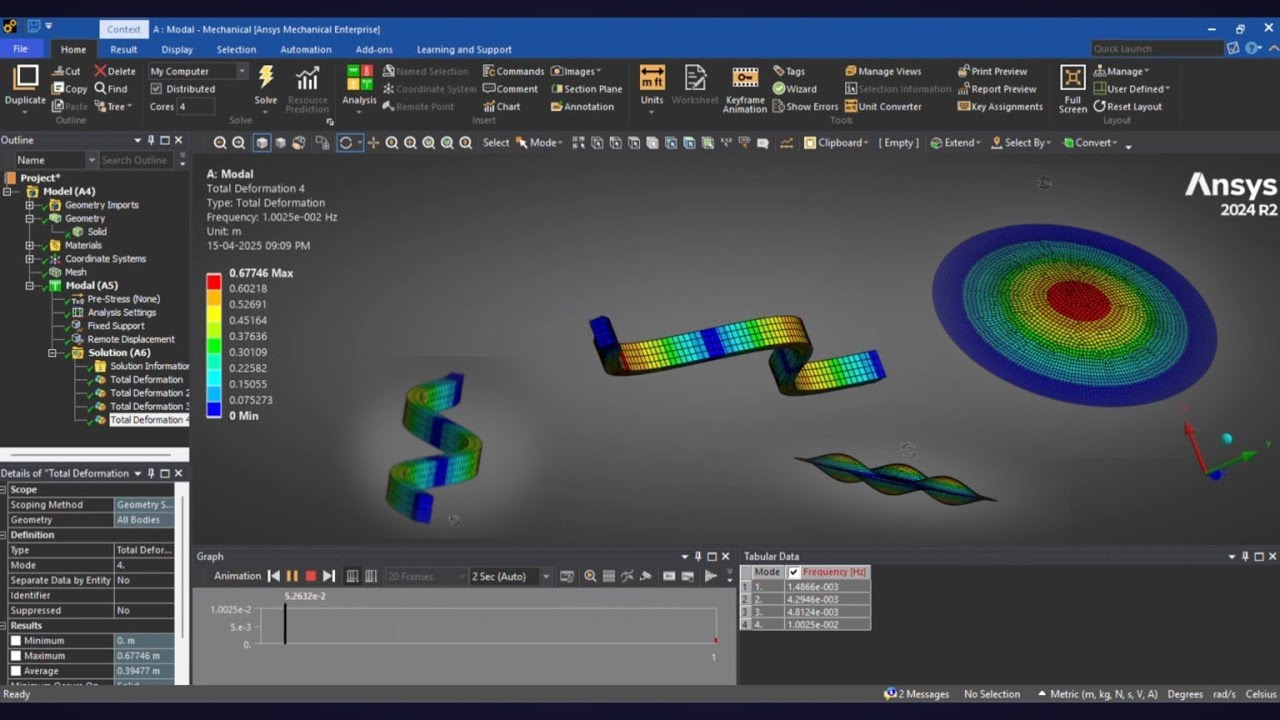Toggle the Average result checkbox

click(15, 671)
